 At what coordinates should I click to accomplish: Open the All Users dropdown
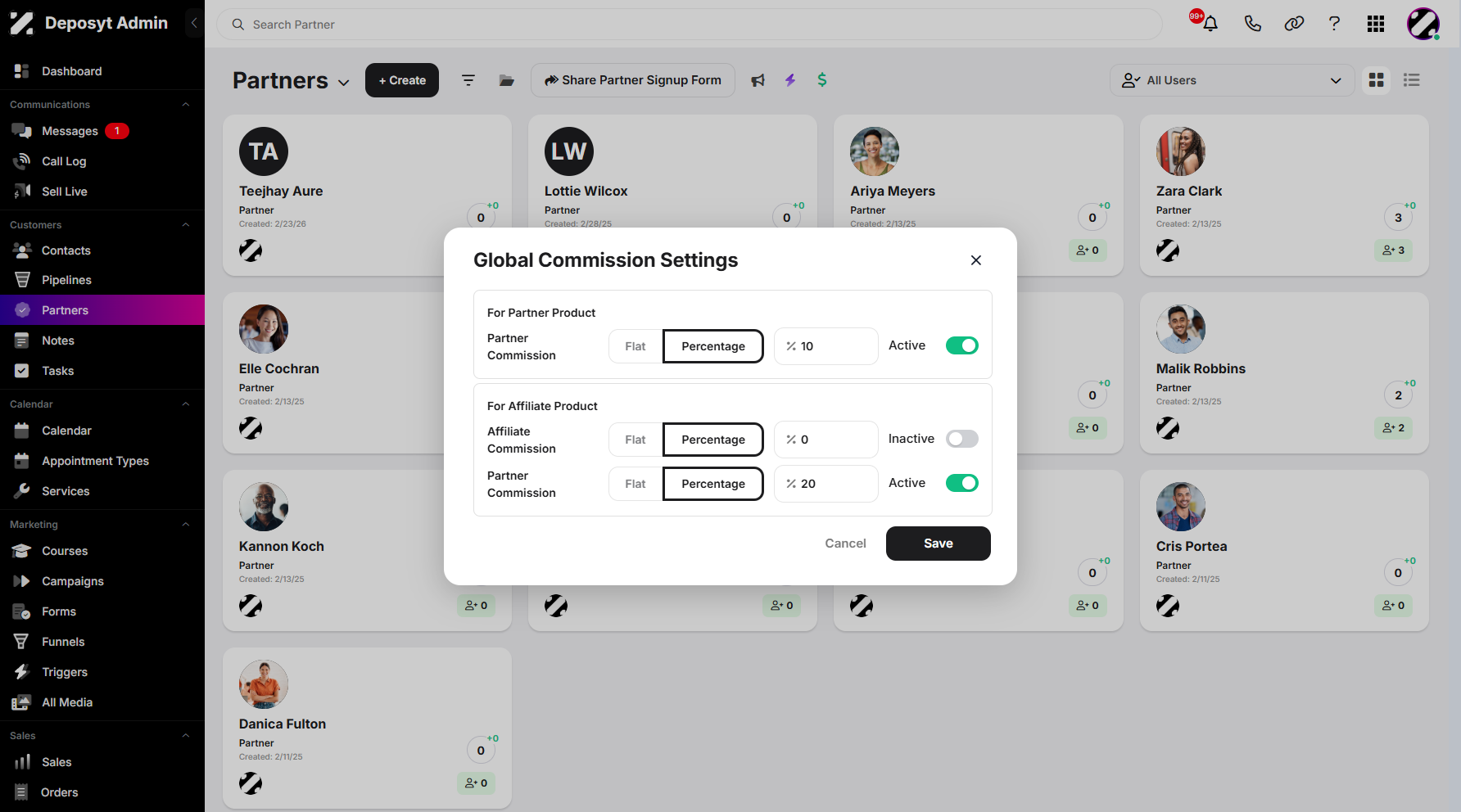[1232, 80]
